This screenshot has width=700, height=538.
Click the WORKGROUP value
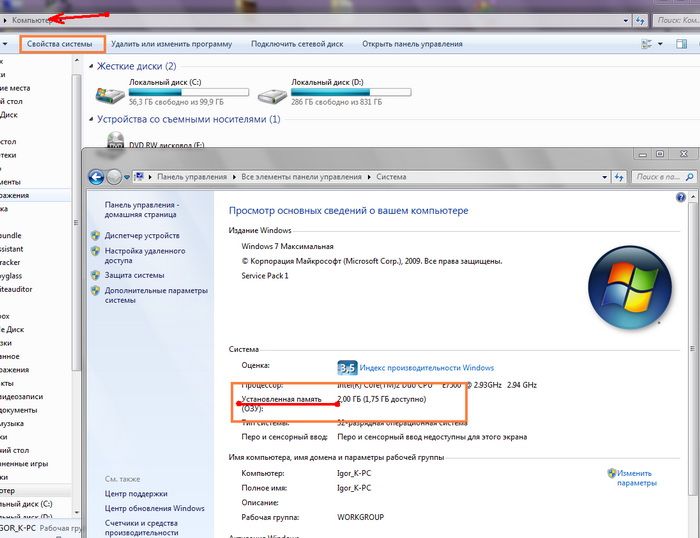coord(360,517)
